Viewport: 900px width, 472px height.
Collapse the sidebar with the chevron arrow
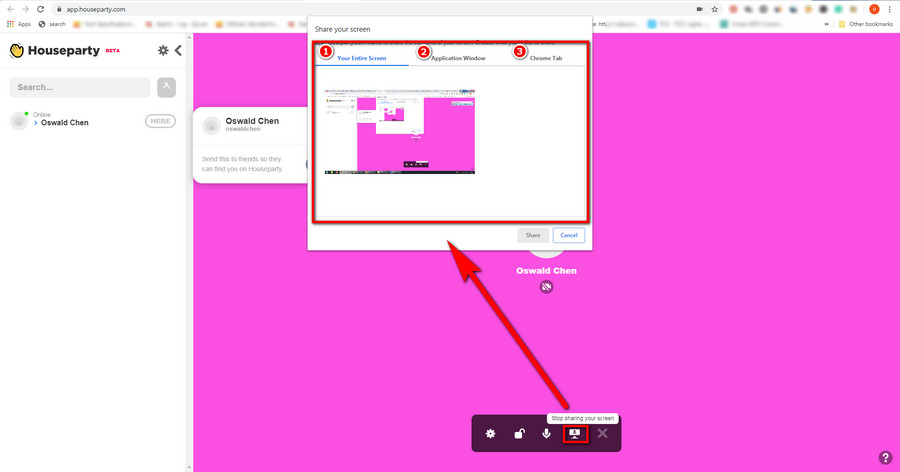[x=179, y=51]
